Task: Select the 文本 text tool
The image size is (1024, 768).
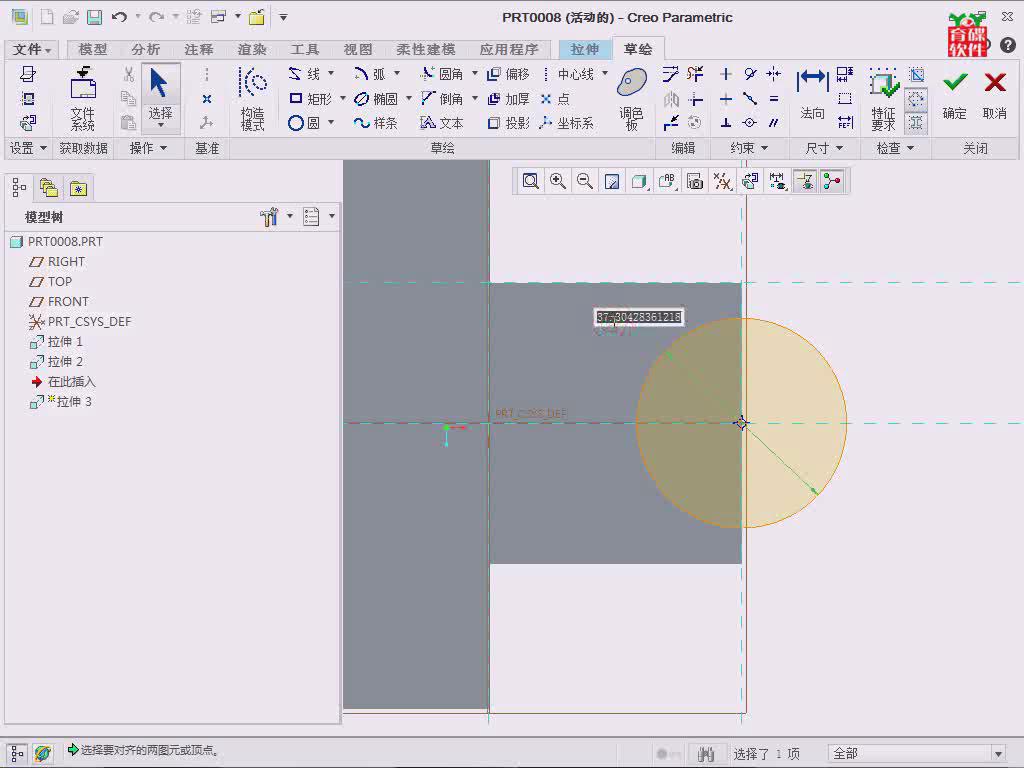Action: pyautogui.click(x=441, y=123)
